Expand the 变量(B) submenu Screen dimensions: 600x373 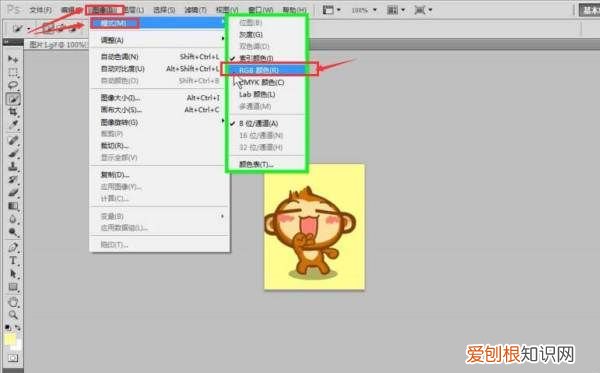160,216
